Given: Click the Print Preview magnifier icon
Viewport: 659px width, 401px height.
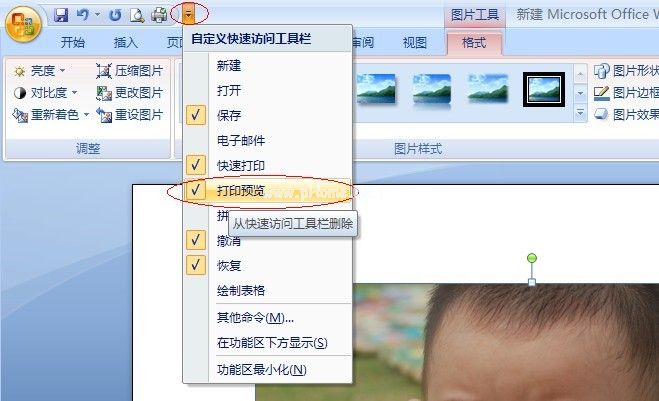Looking at the screenshot, I should click(137, 15).
